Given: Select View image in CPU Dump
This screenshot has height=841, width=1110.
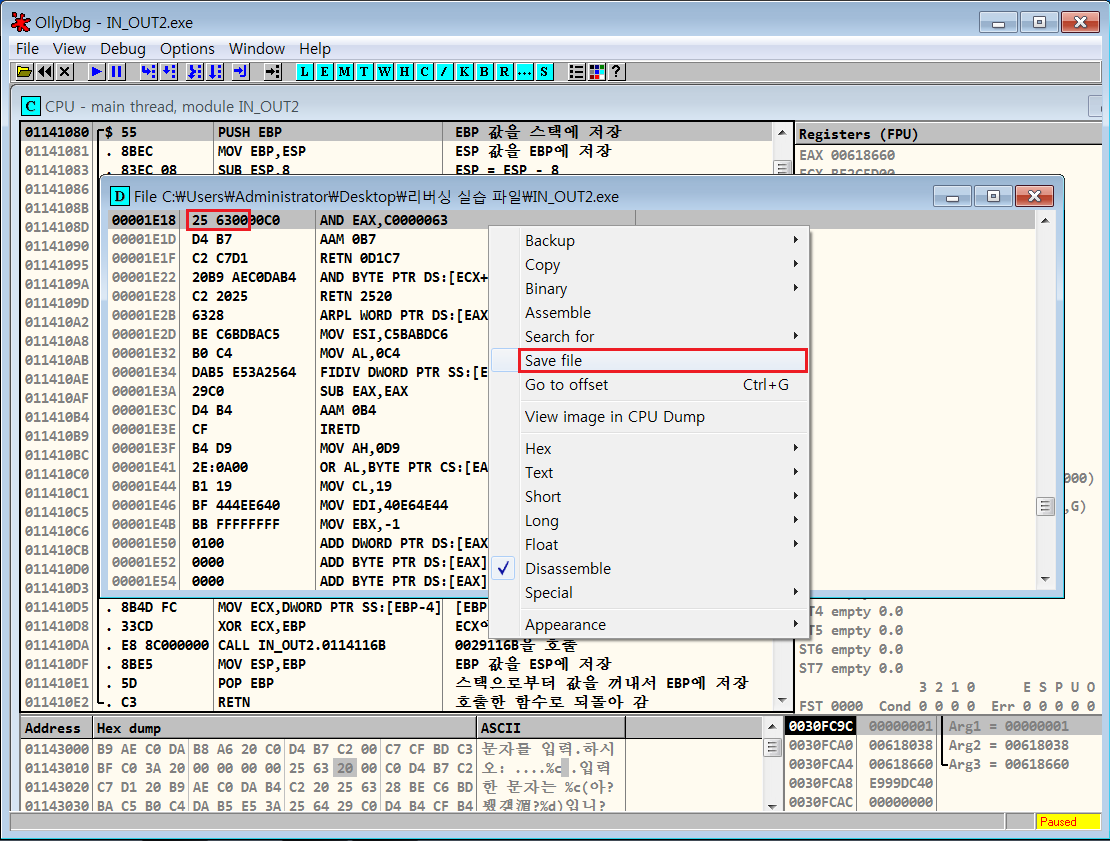Looking at the screenshot, I should point(649,417).
